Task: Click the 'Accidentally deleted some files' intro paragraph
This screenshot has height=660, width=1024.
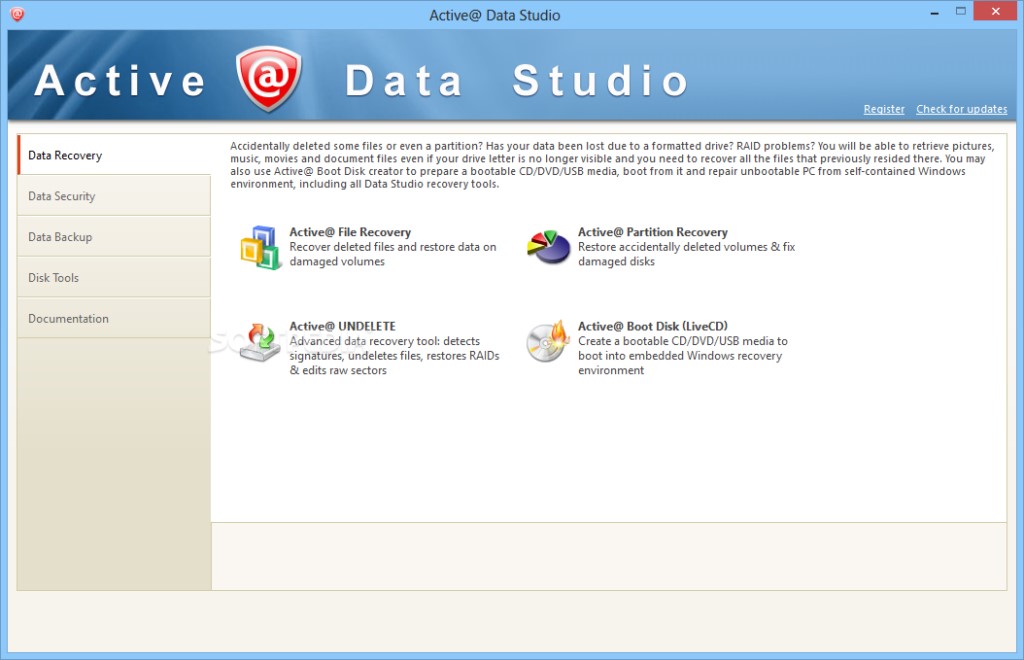Action: tap(612, 165)
